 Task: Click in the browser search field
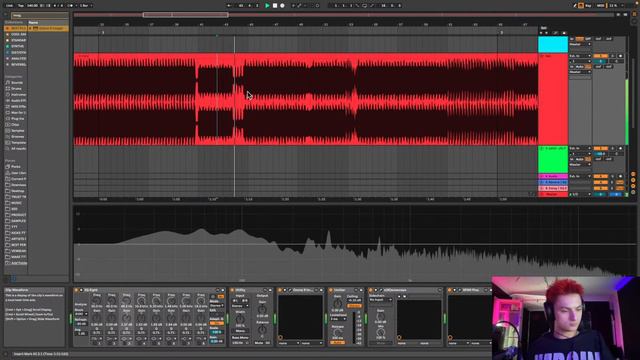tap(39, 15)
